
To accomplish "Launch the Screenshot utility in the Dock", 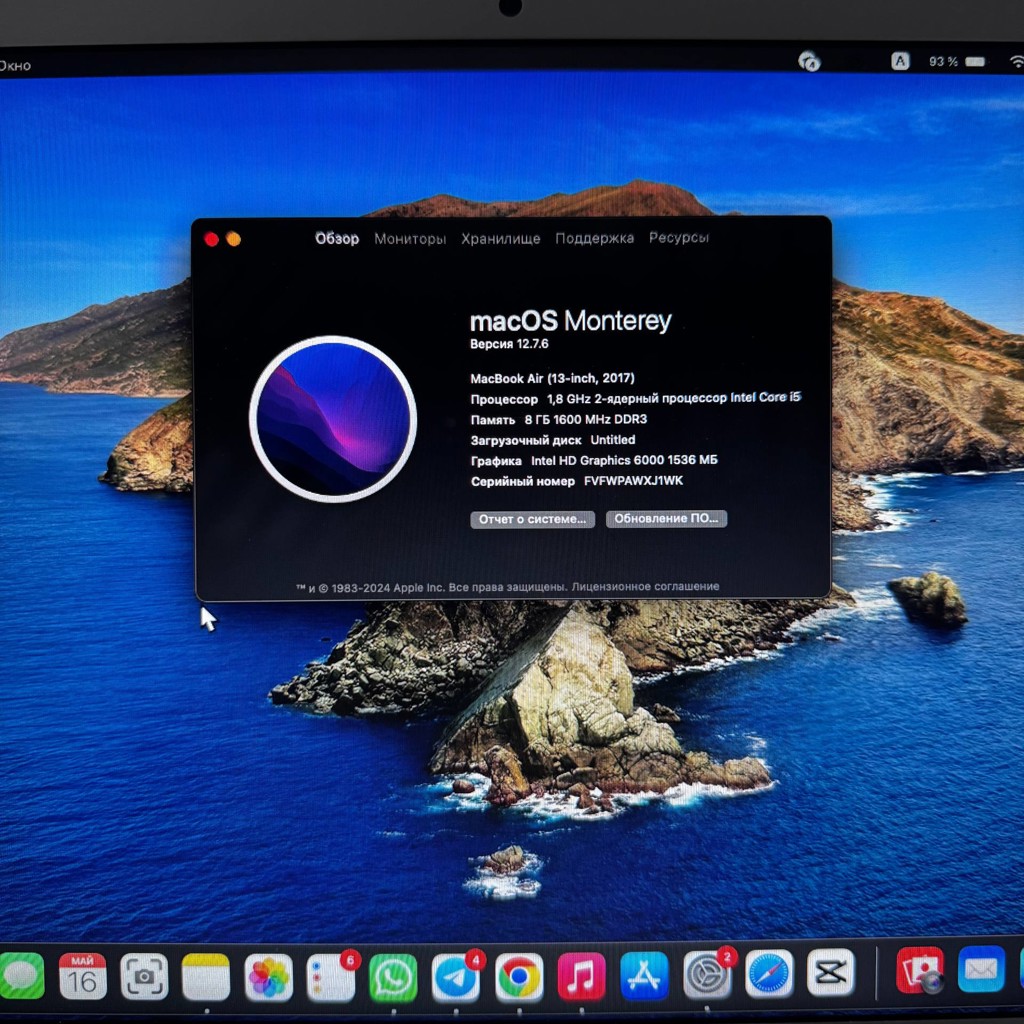I will tap(144, 977).
